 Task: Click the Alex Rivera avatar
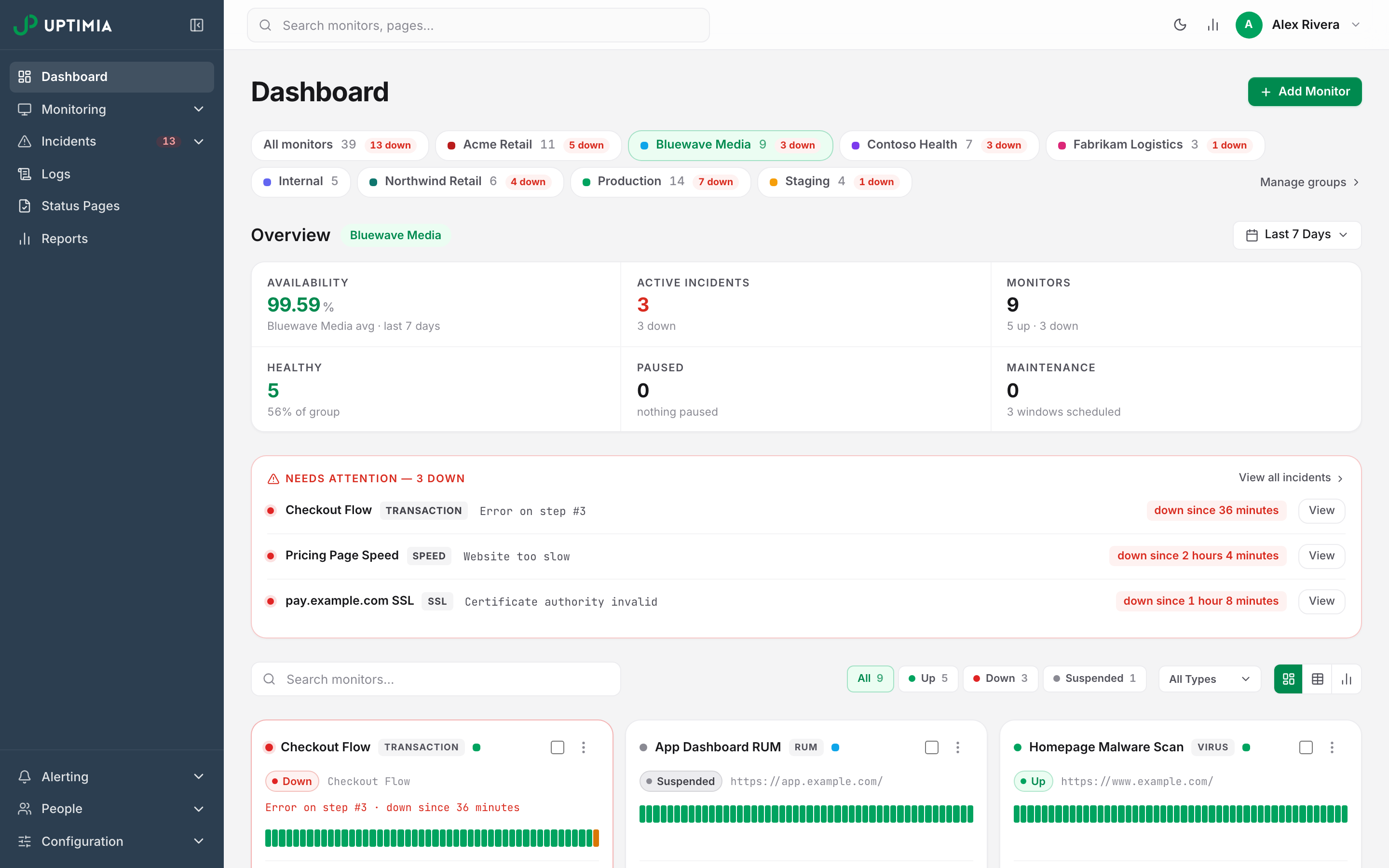pyautogui.click(x=1248, y=25)
